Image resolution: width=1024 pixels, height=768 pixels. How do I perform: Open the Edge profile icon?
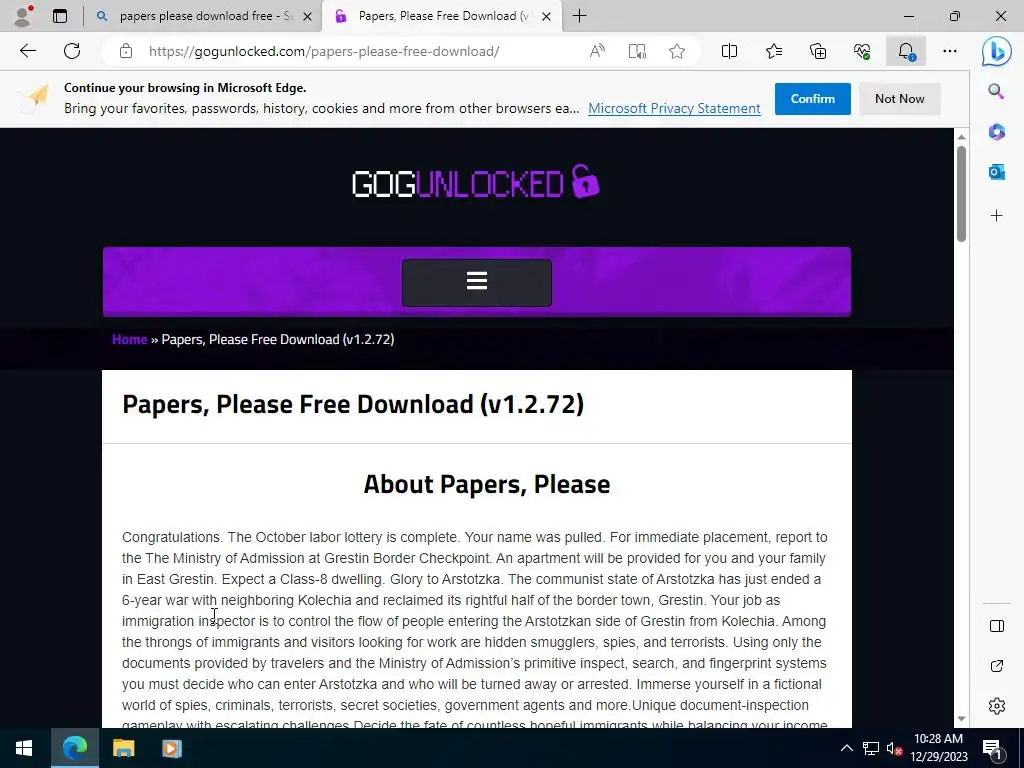24,16
